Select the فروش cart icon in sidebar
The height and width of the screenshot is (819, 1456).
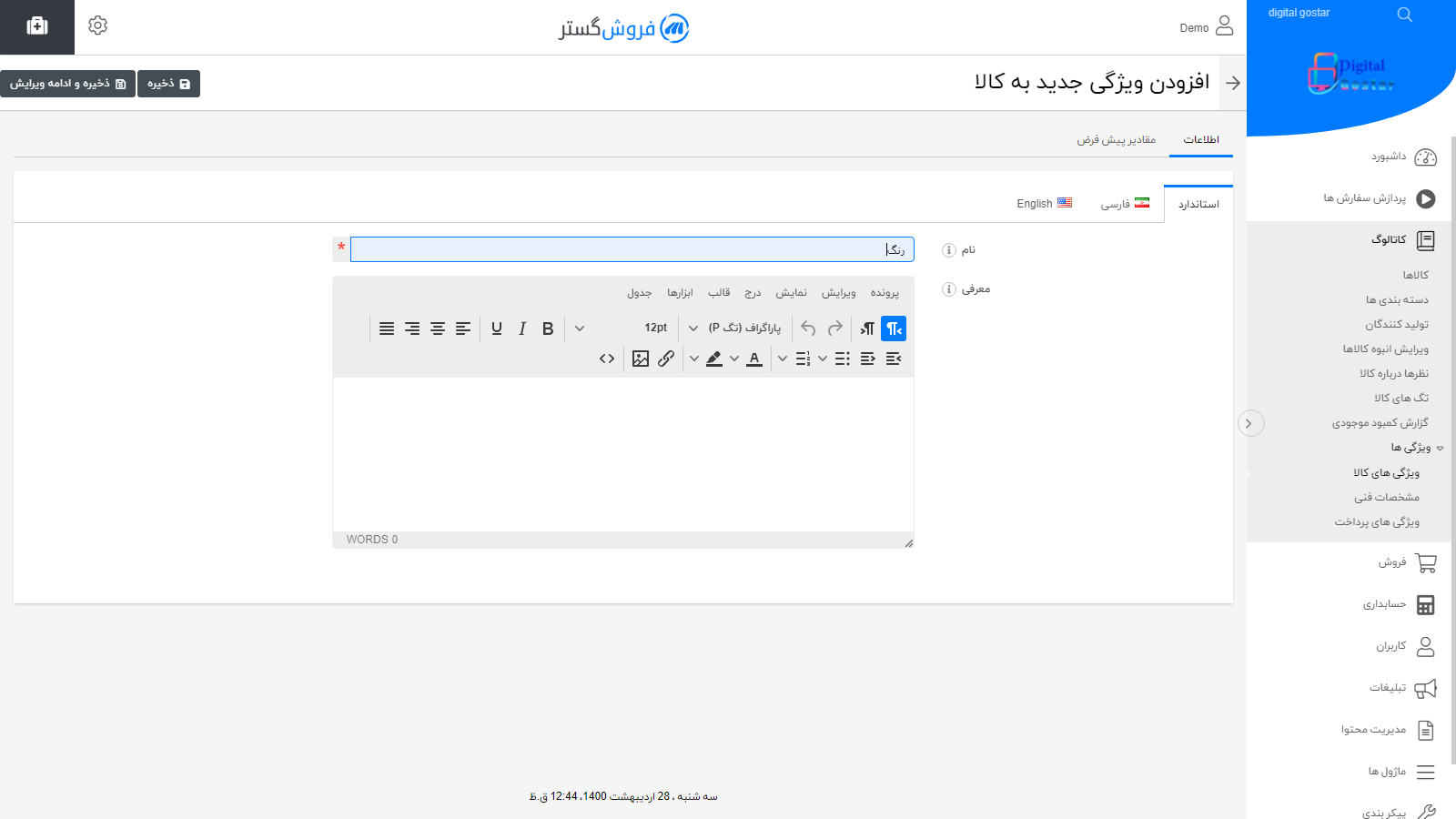tap(1427, 562)
